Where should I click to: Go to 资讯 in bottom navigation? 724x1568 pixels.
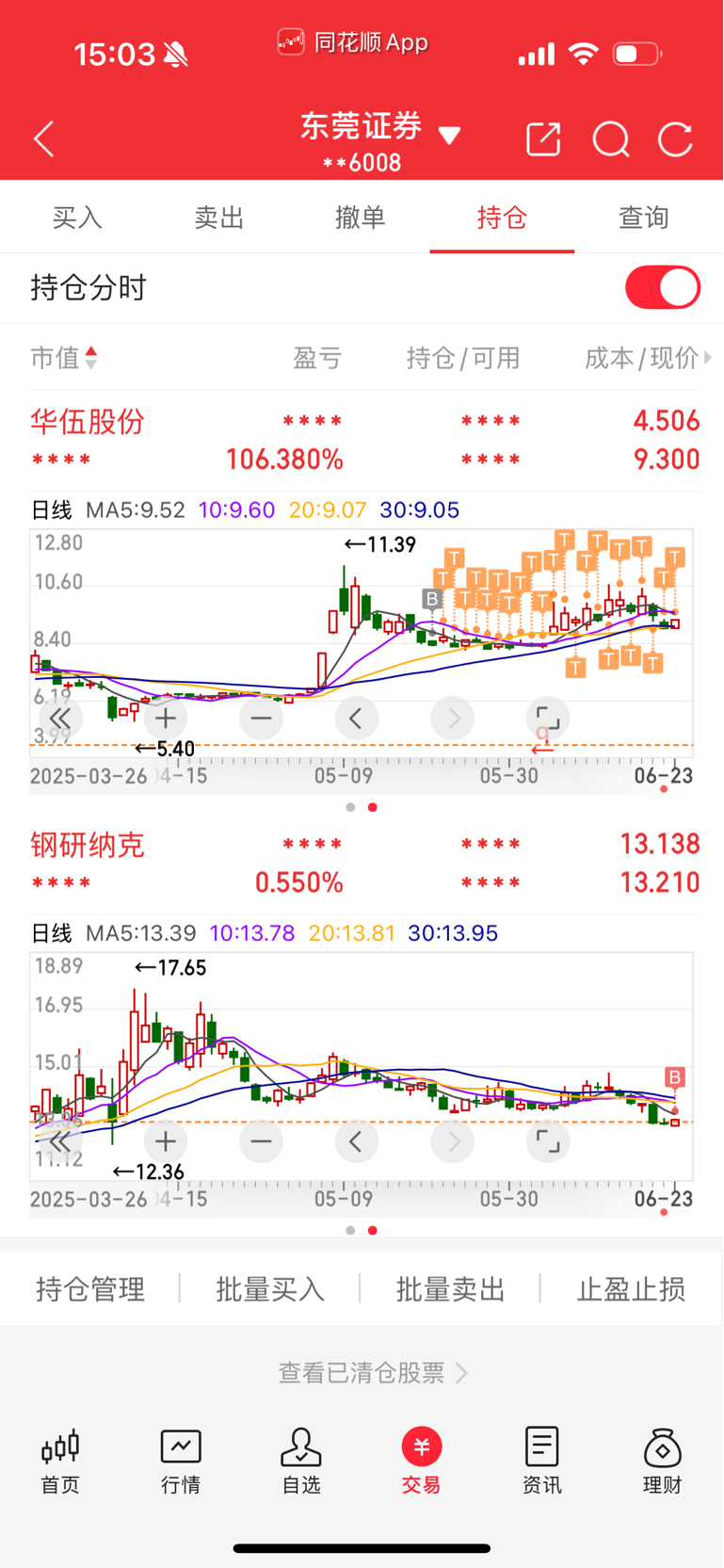pyautogui.click(x=542, y=1462)
